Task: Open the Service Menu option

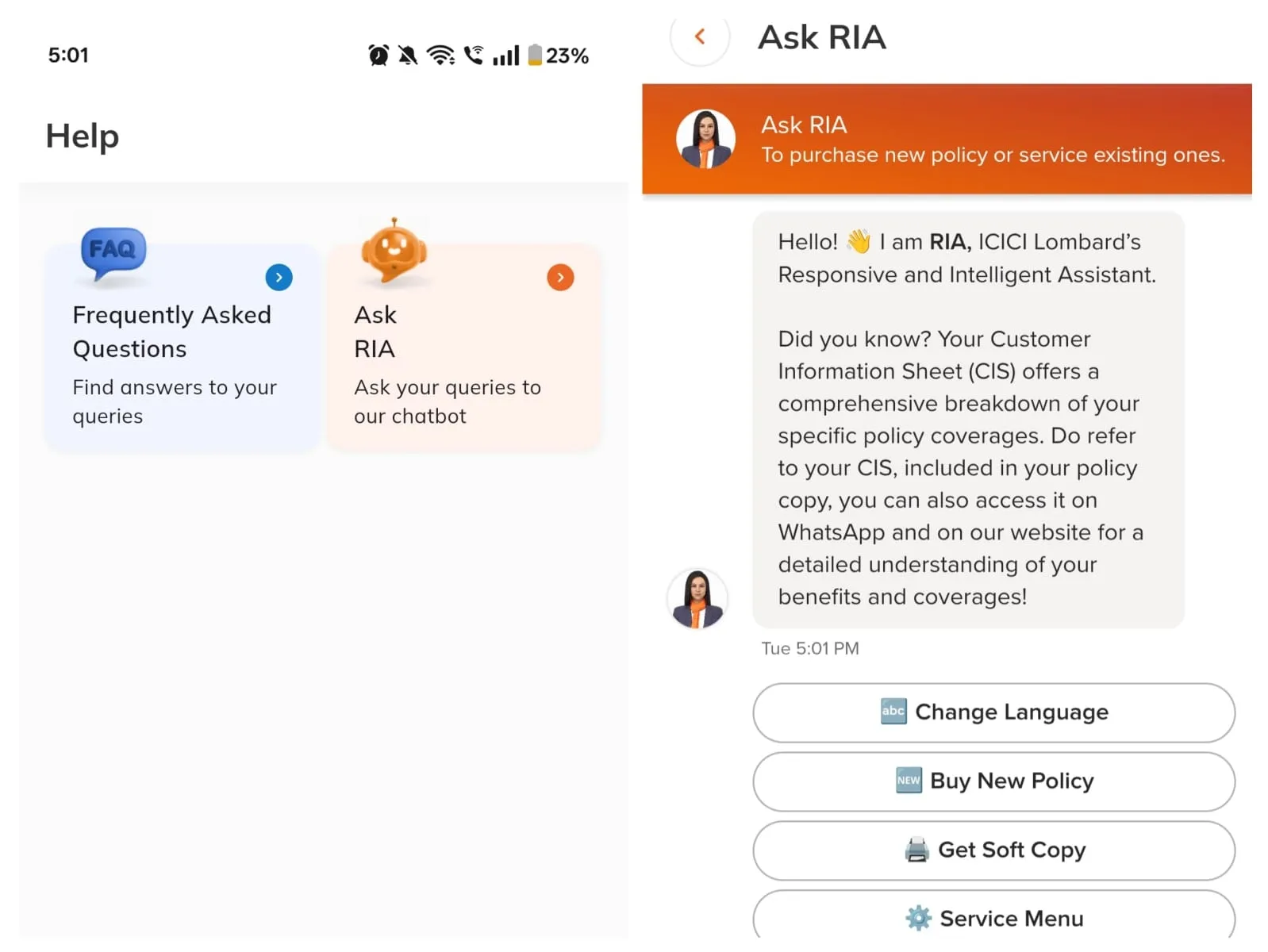Action: point(993,917)
